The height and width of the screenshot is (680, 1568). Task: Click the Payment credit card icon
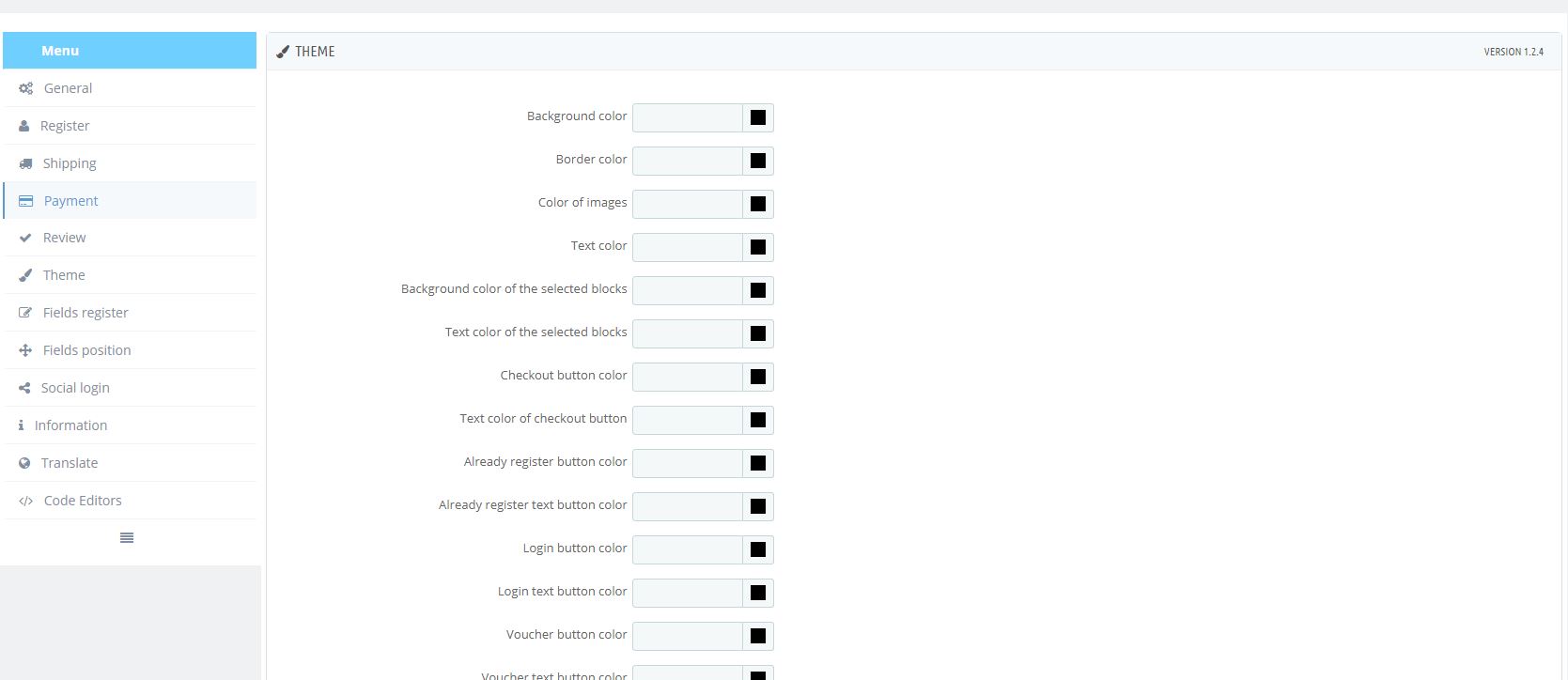coord(25,201)
